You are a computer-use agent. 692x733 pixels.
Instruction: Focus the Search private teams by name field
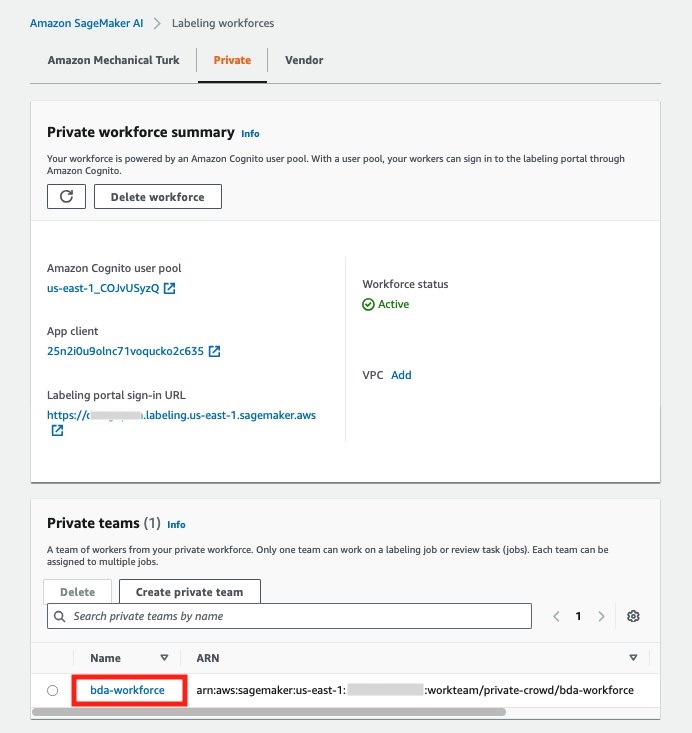tap(289, 616)
